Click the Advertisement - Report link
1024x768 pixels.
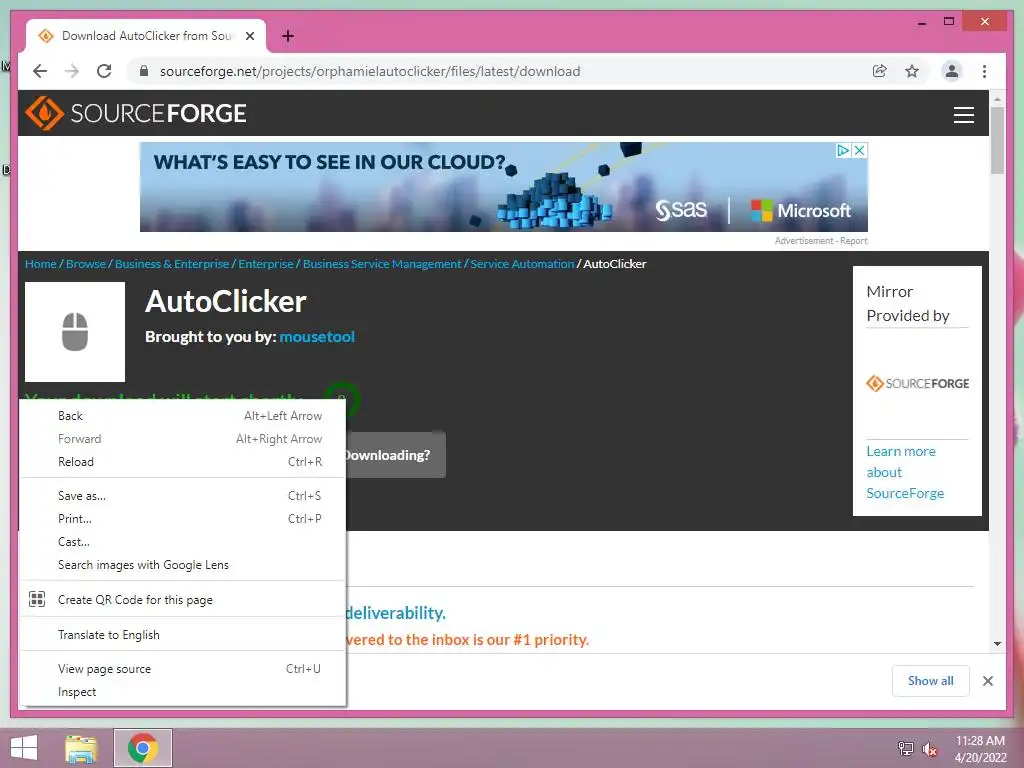(821, 241)
